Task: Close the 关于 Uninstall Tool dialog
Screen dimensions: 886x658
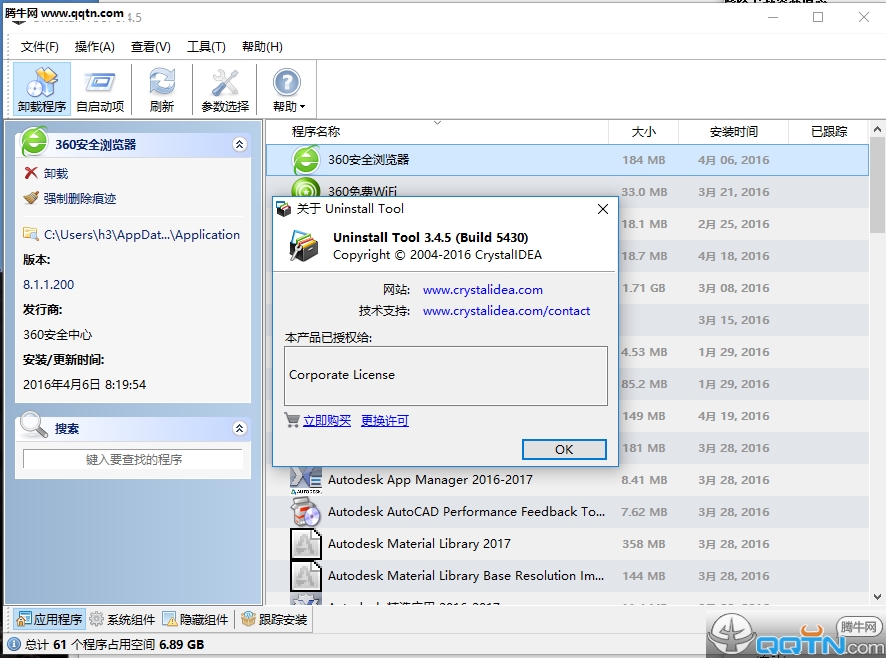Action: click(603, 209)
